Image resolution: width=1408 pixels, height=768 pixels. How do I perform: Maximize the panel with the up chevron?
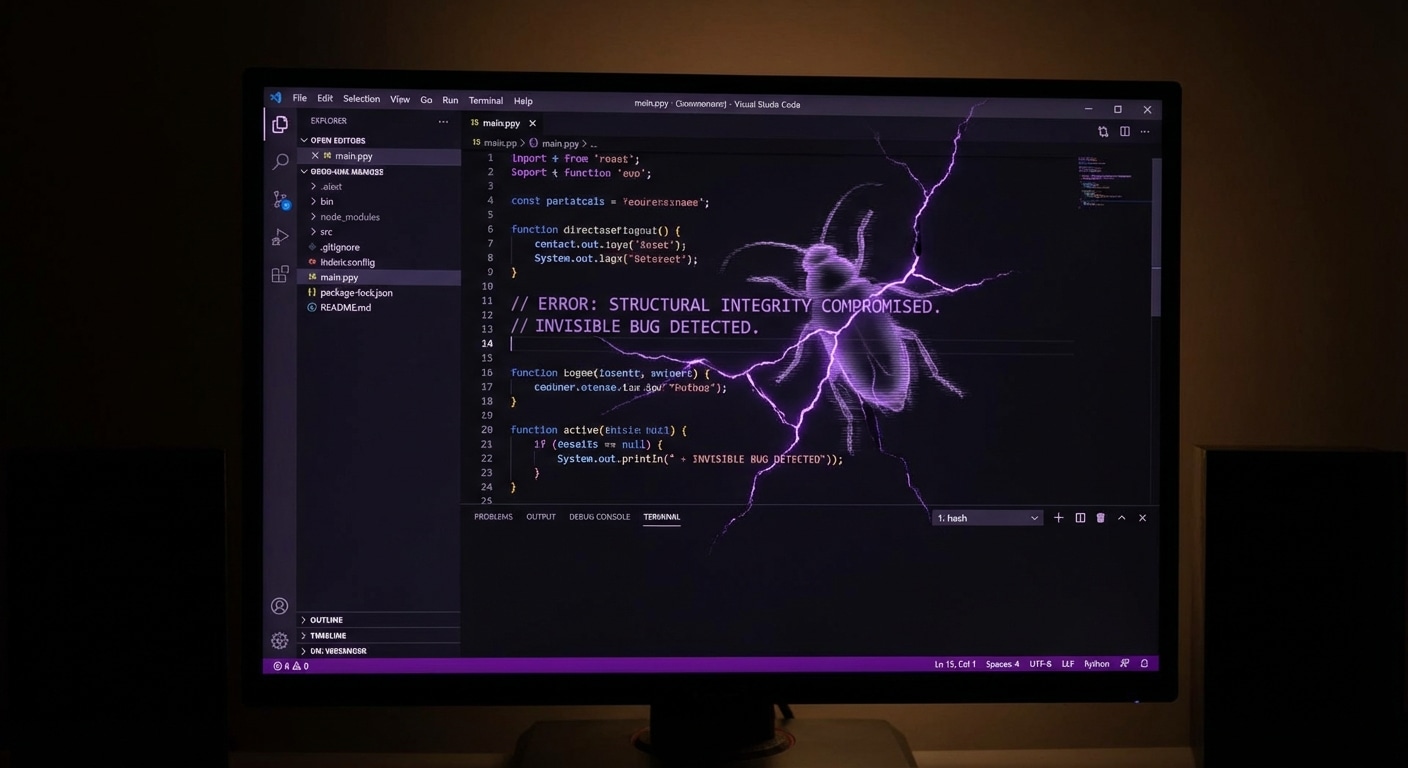pyautogui.click(x=1122, y=518)
